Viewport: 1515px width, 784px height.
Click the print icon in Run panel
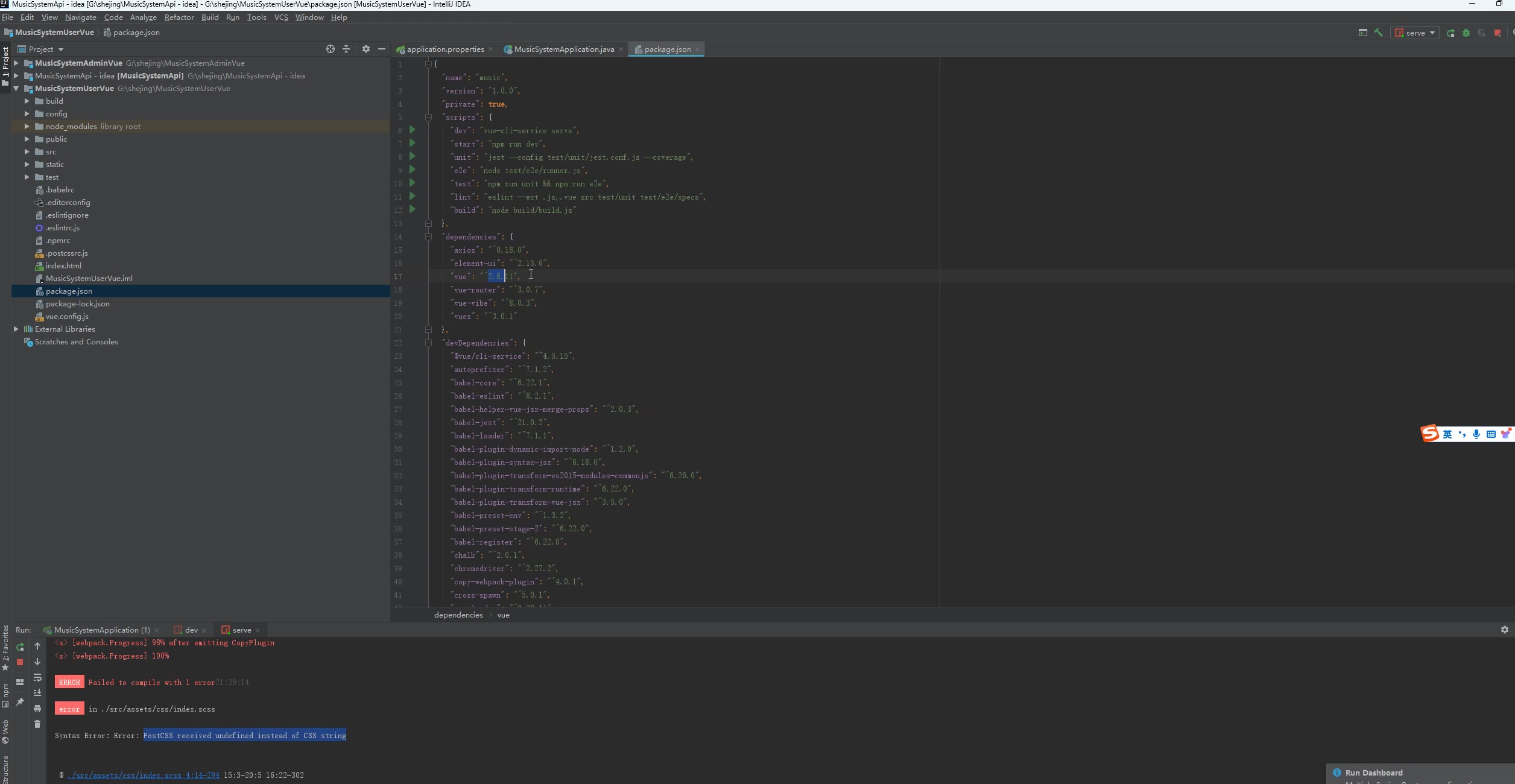[x=37, y=709]
